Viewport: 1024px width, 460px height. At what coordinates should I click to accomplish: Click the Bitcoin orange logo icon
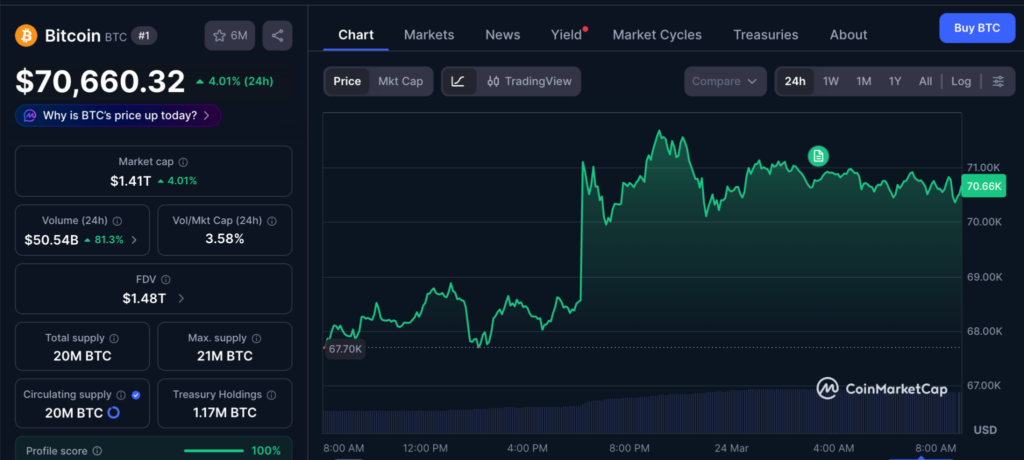point(26,36)
